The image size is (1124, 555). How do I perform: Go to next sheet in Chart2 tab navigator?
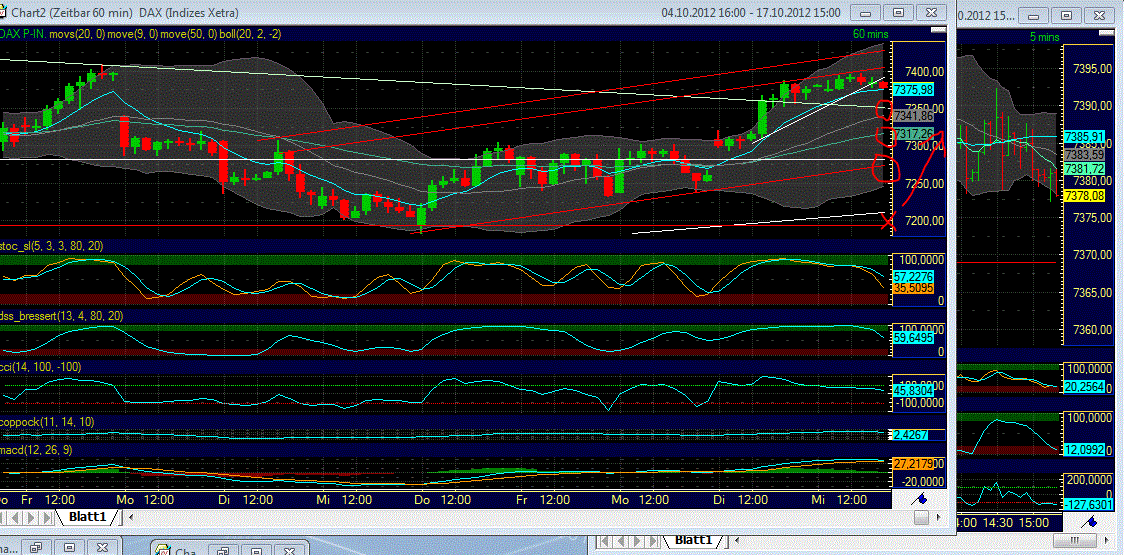point(31,518)
